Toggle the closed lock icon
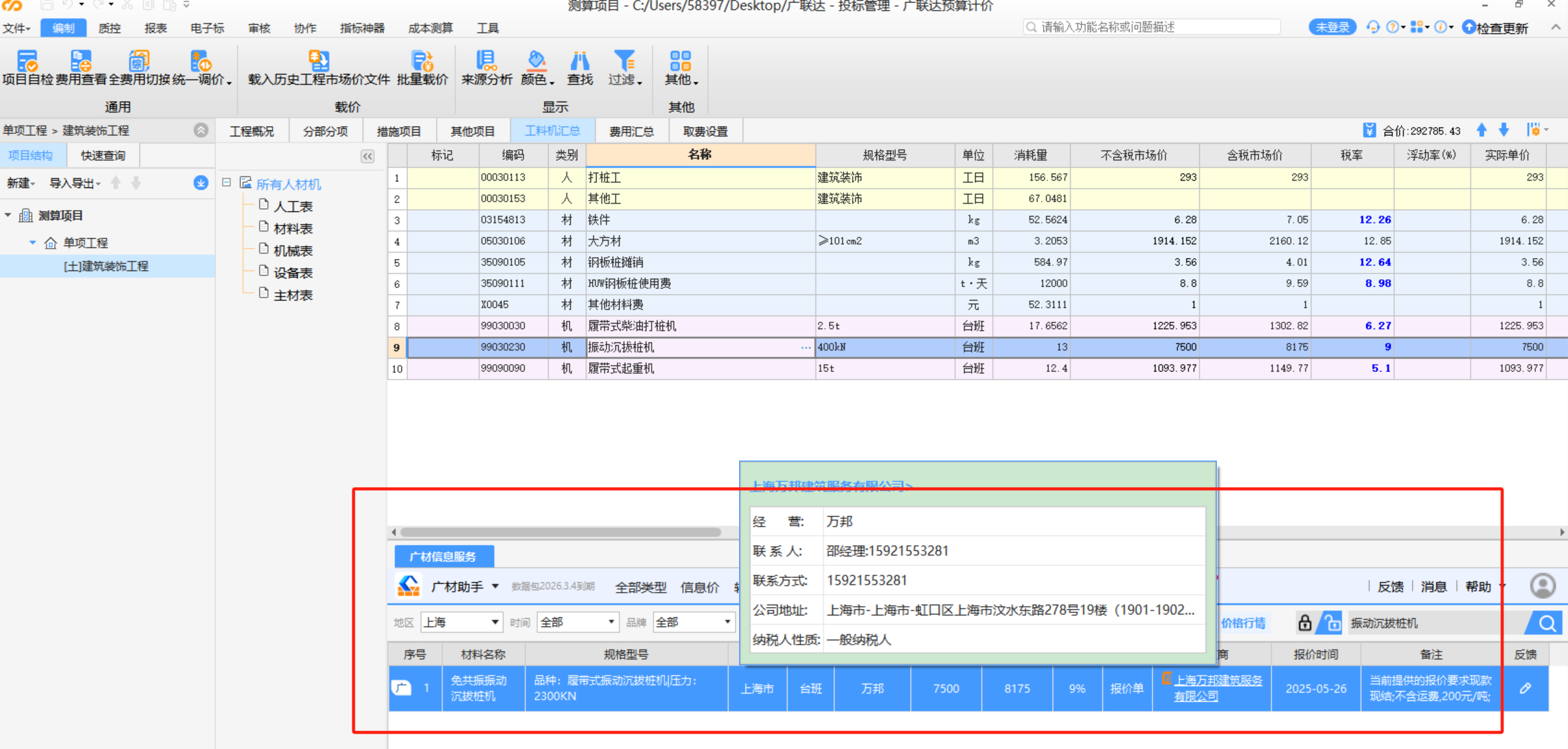 [1304, 623]
